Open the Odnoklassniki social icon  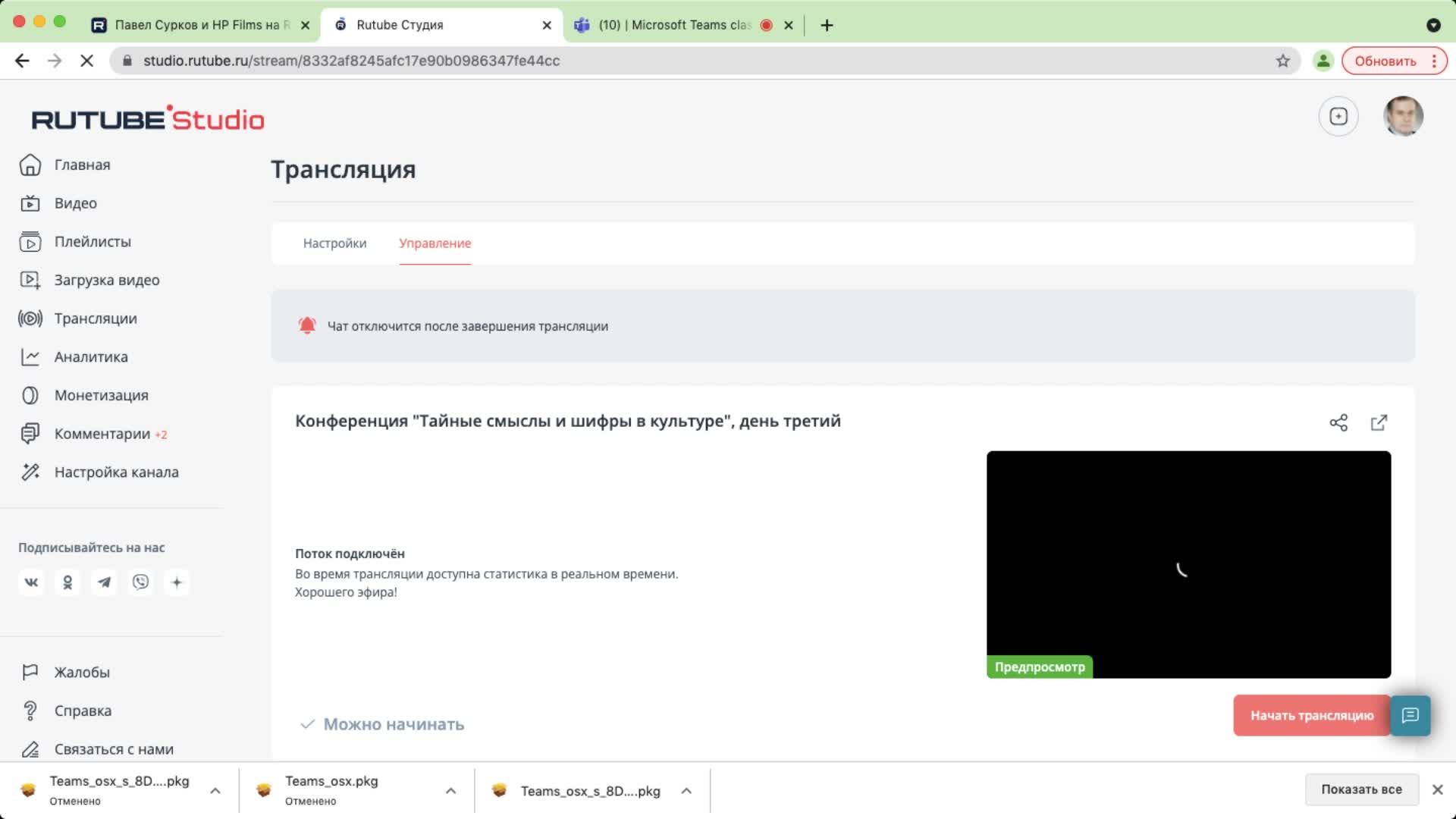tap(67, 582)
